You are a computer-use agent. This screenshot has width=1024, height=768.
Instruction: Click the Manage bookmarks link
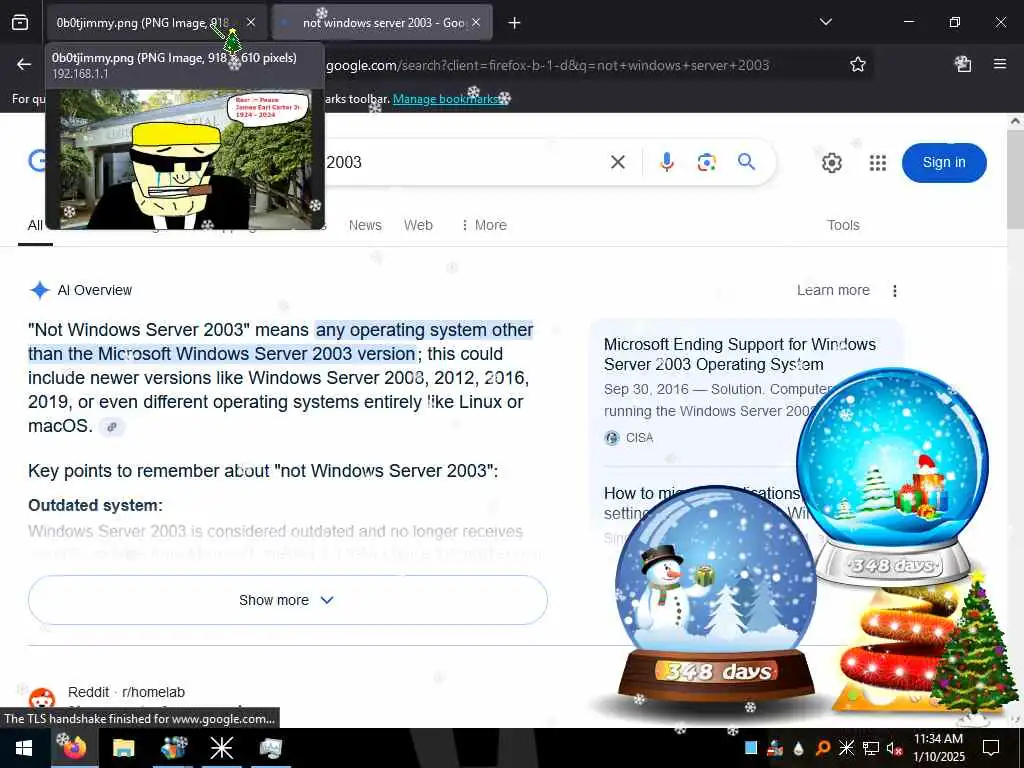[447, 99]
